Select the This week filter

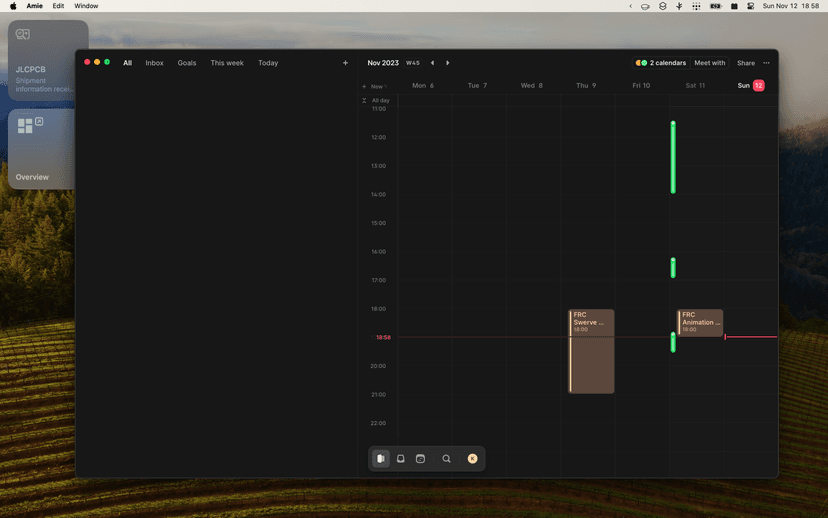227,63
